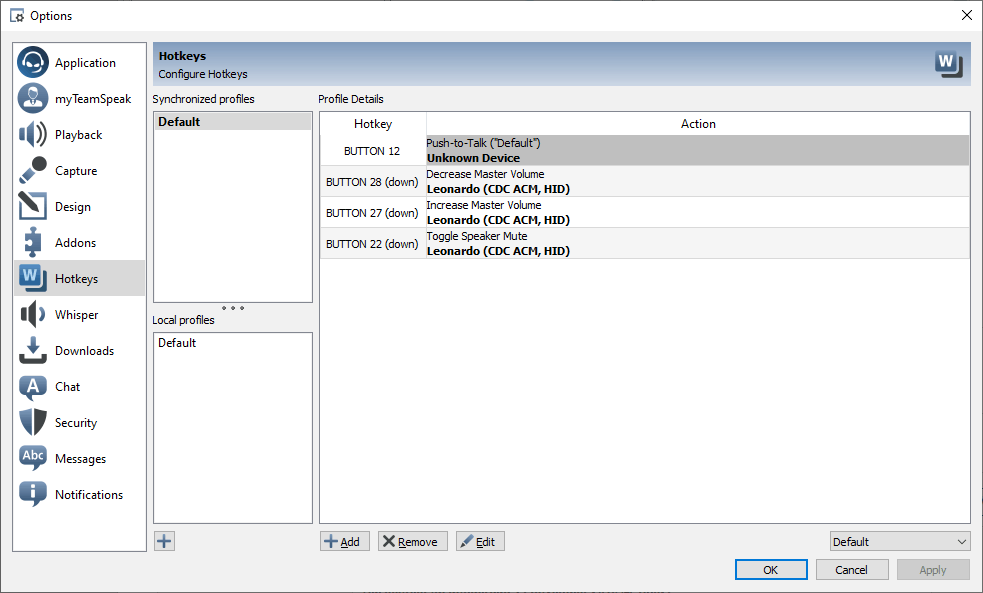Go to the Security settings page
This screenshot has height=593, width=983.
coord(79,422)
